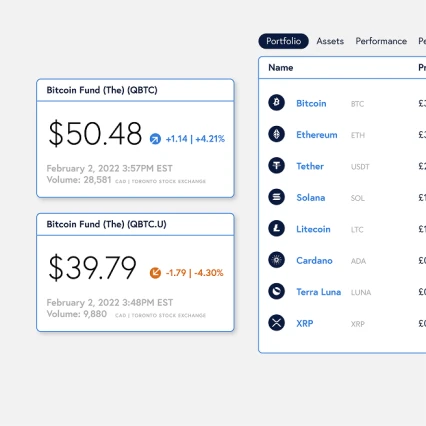This screenshot has width=426, height=426.
Task: Click the Tether coin icon
Action: pyautogui.click(x=276, y=165)
